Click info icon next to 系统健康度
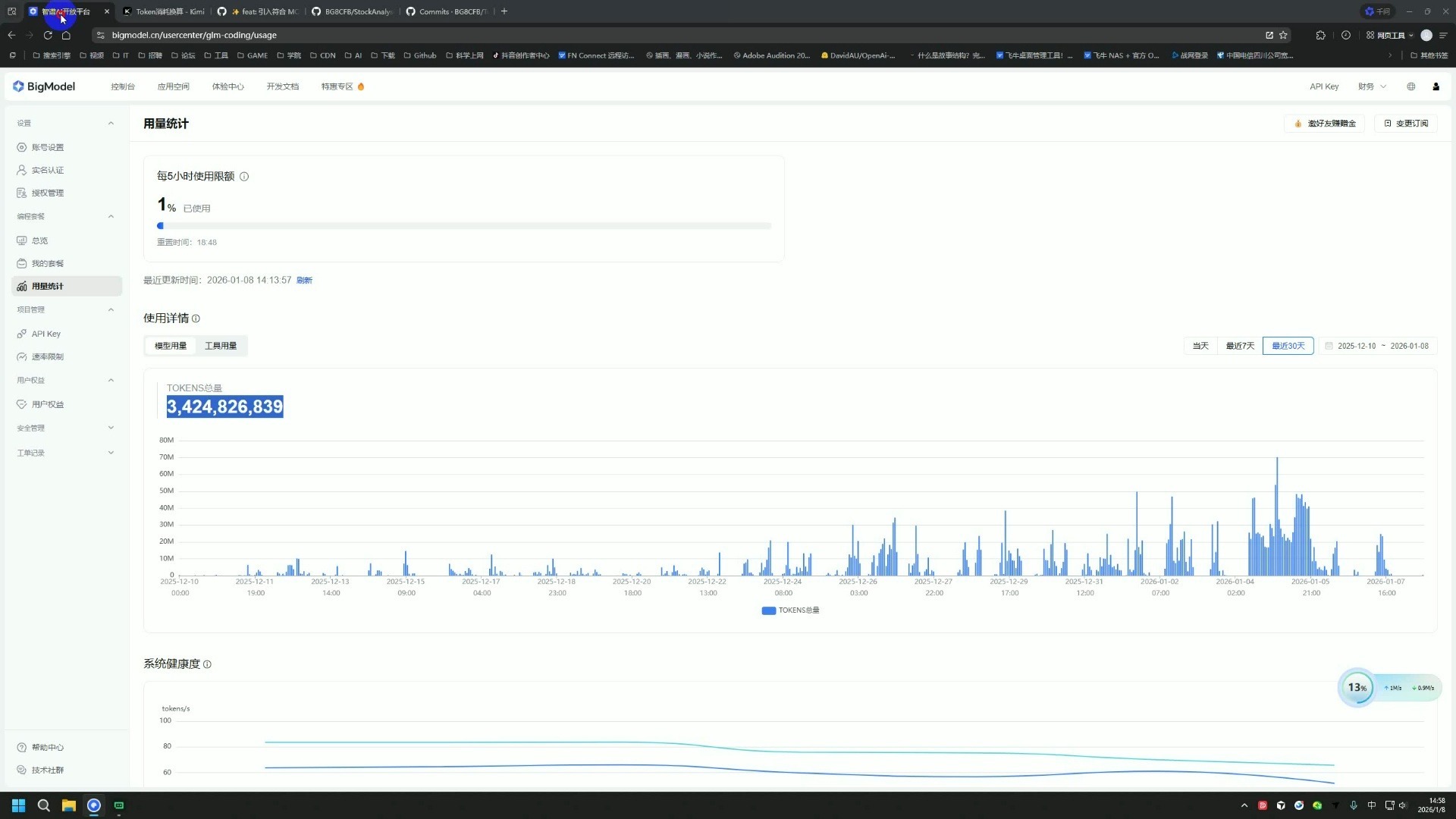 click(207, 664)
